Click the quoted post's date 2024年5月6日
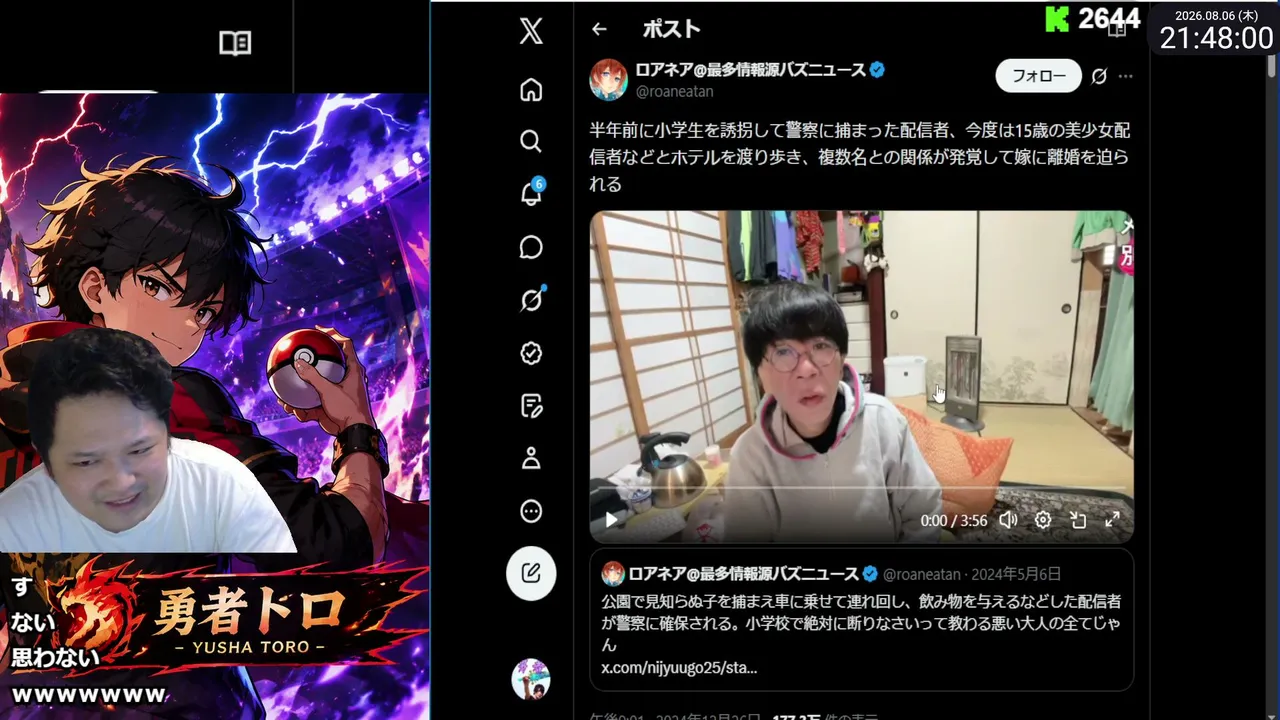 (1014, 574)
